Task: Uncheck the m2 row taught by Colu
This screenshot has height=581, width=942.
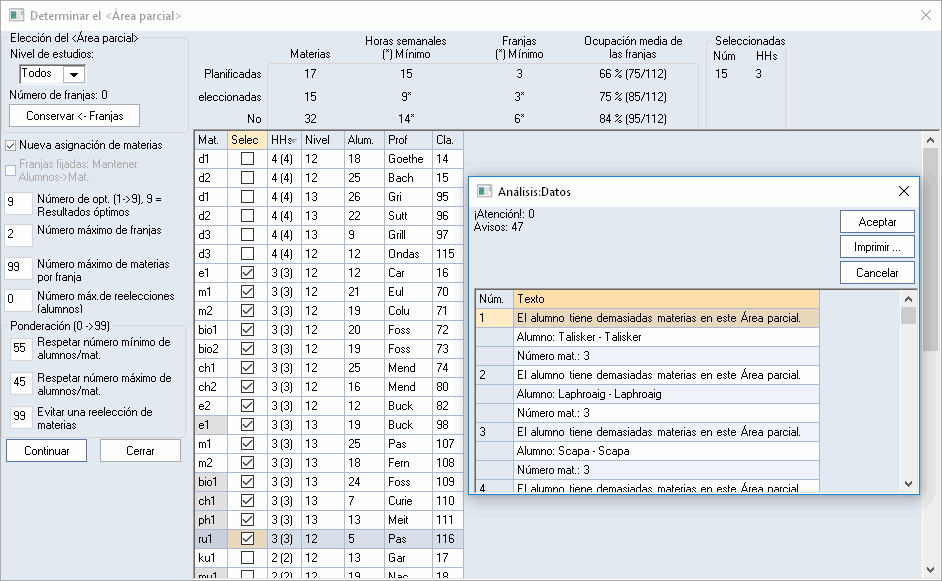Action: 247,311
